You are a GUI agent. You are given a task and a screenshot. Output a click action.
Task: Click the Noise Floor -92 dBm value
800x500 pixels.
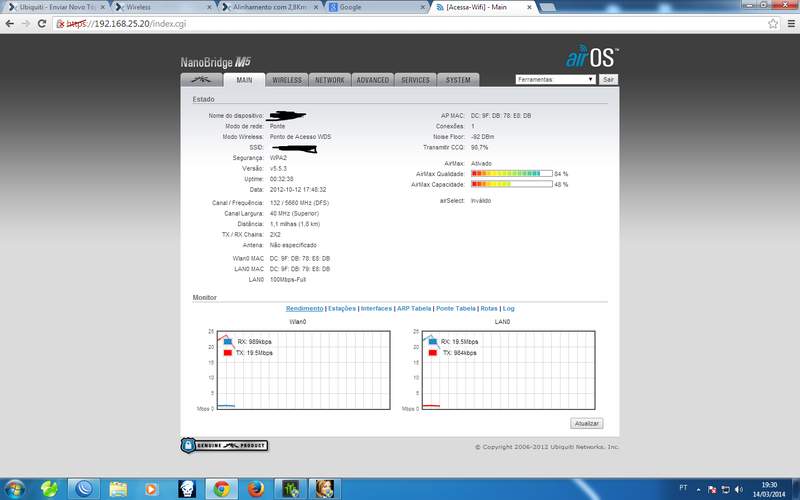pos(482,137)
